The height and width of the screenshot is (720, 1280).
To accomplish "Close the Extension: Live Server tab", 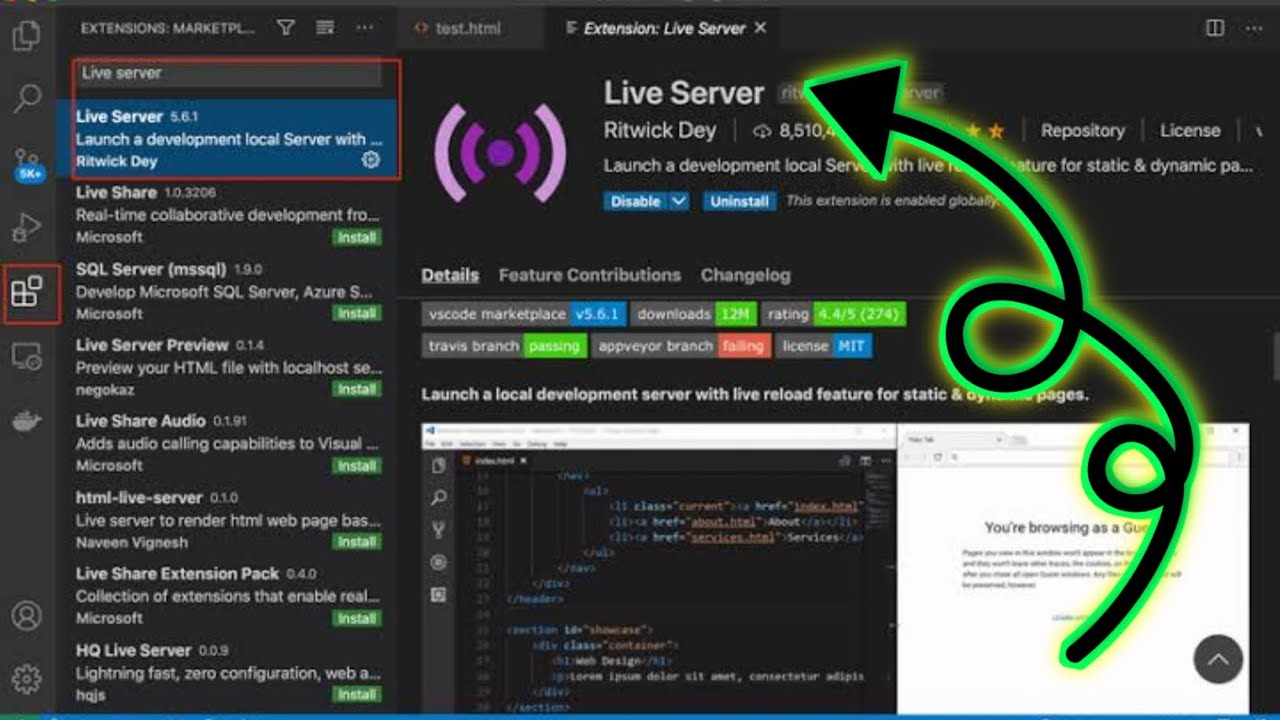I will click(x=760, y=28).
